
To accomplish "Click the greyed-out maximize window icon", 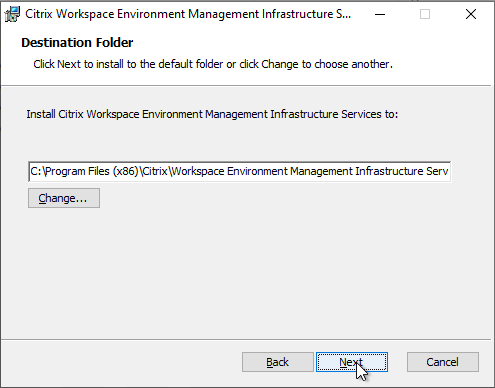I will coord(425,14).
